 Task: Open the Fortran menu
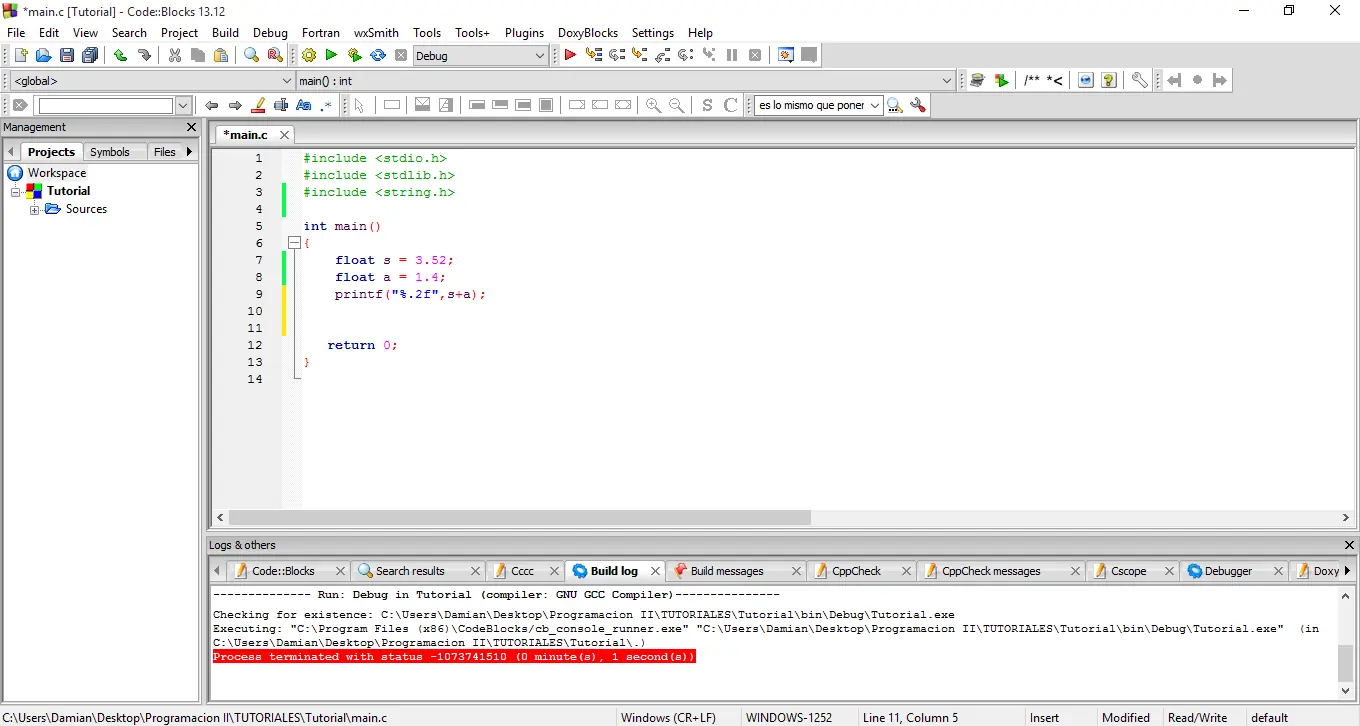coord(321,33)
